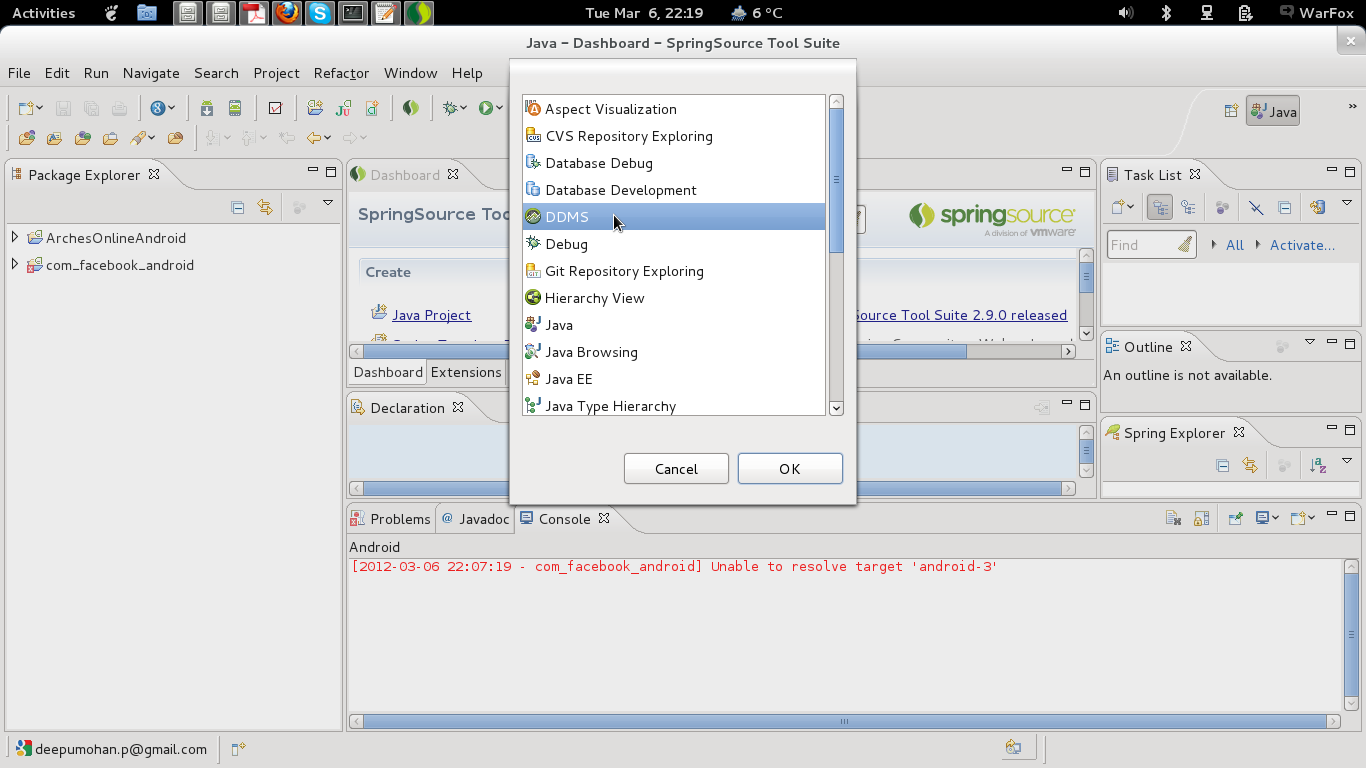The width and height of the screenshot is (1366, 768).
Task: Select Aspect Visualization perspective
Action: pos(674,109)
